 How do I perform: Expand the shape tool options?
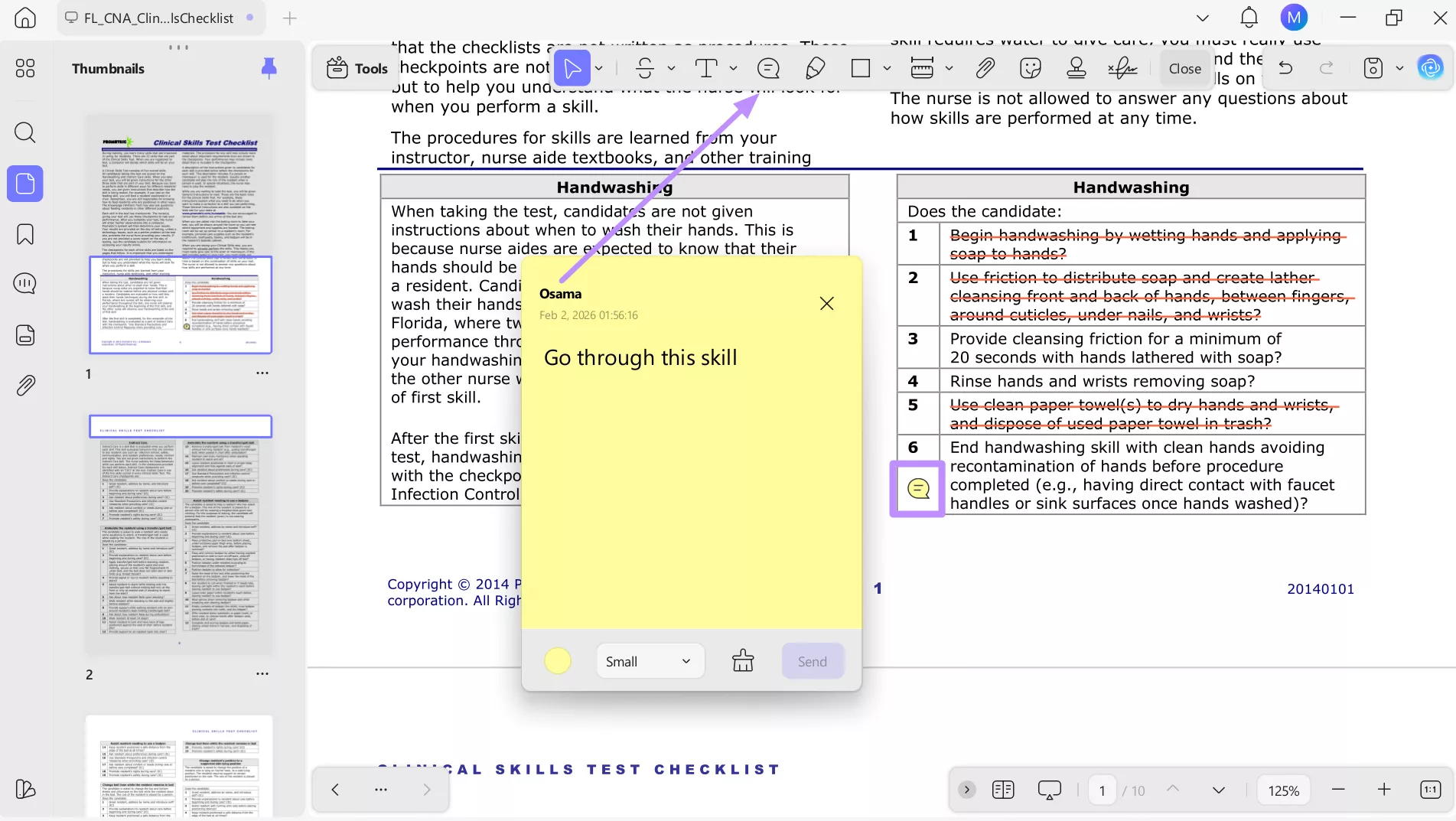887,68
